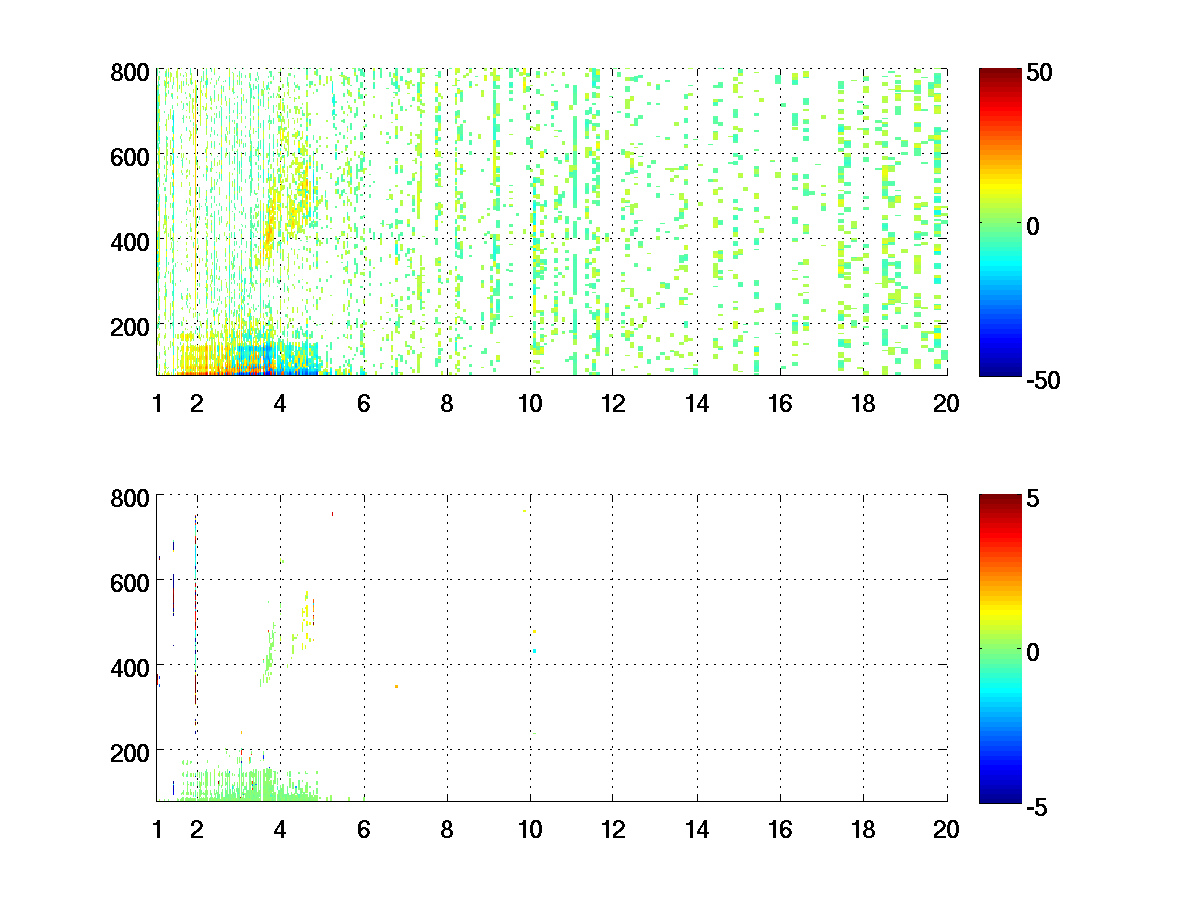The width and height of the screenshot is (1200, 900).
Task: Click the bottom plot's "20" x-axis tick label
Action: 947,829
